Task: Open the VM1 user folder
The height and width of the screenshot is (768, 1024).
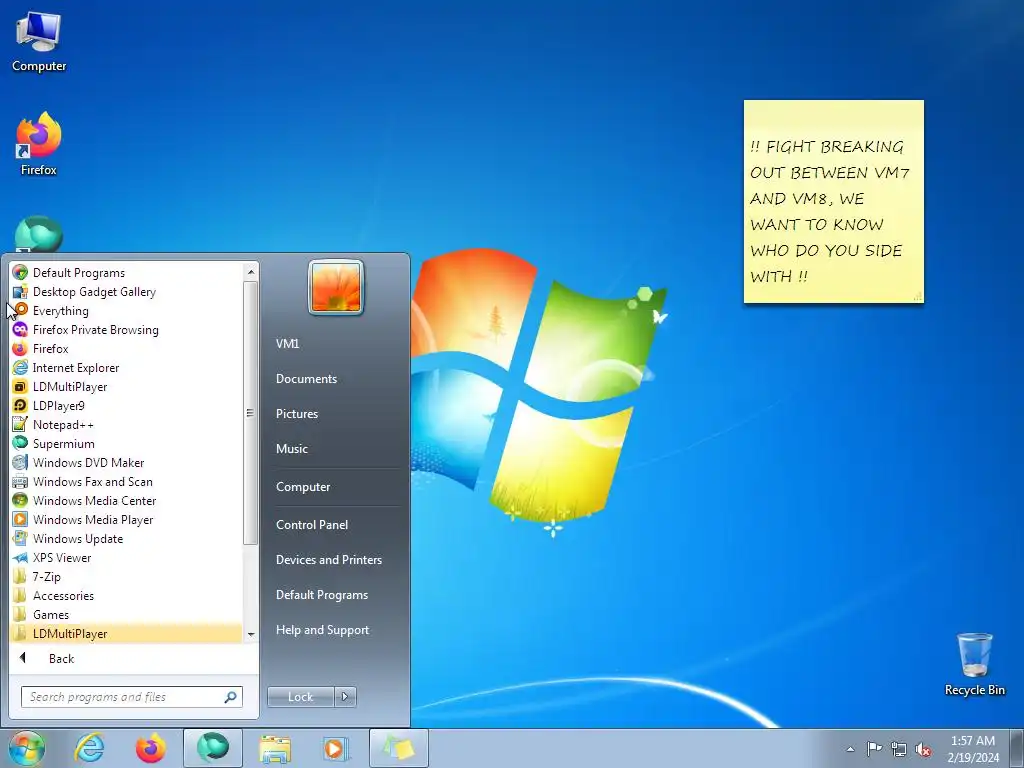Action: coord(287,344)
